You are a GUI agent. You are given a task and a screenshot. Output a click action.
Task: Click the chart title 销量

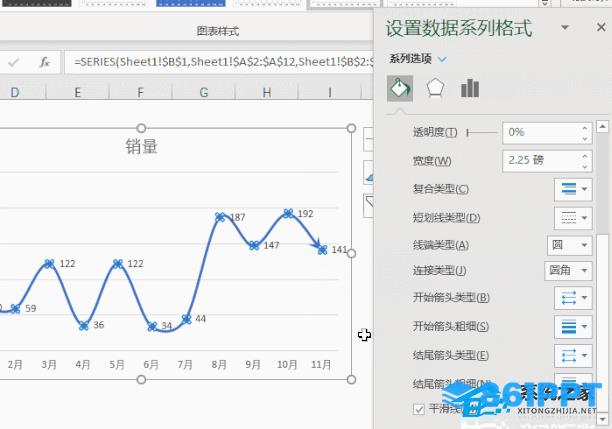point(141,147)
